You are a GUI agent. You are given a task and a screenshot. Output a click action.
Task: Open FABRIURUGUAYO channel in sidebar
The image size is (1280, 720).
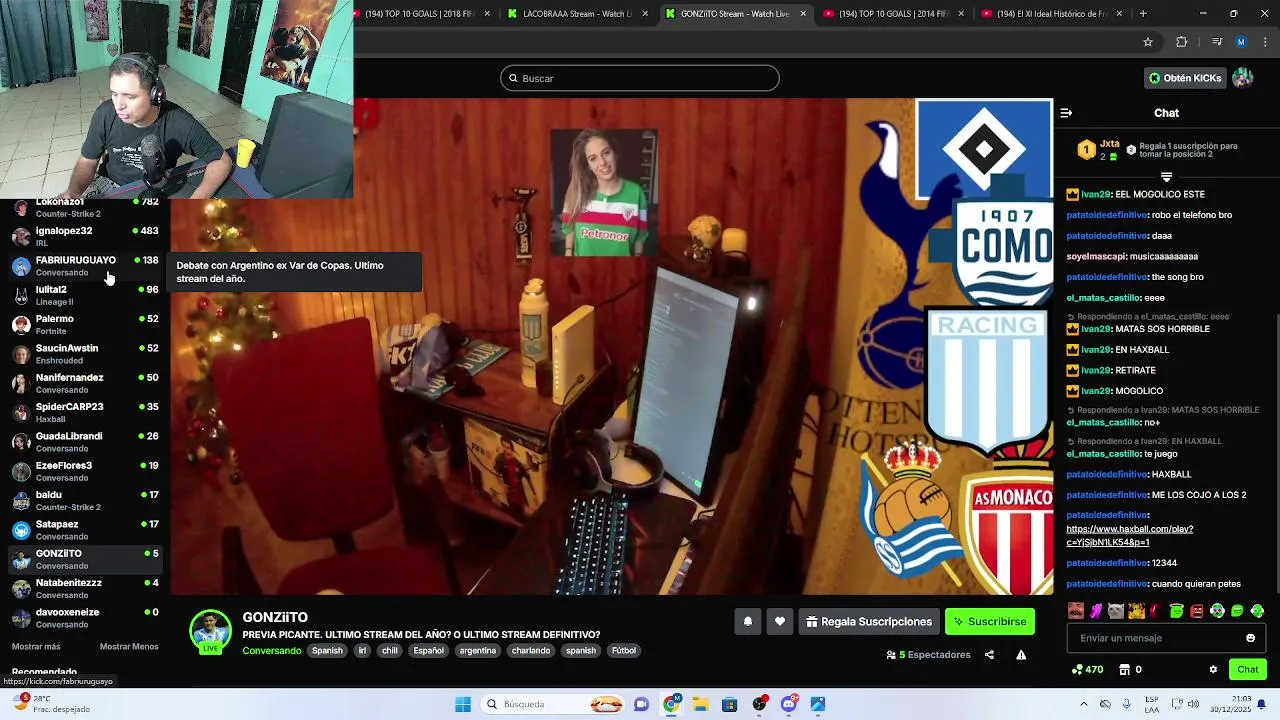(x=85, y=266)
